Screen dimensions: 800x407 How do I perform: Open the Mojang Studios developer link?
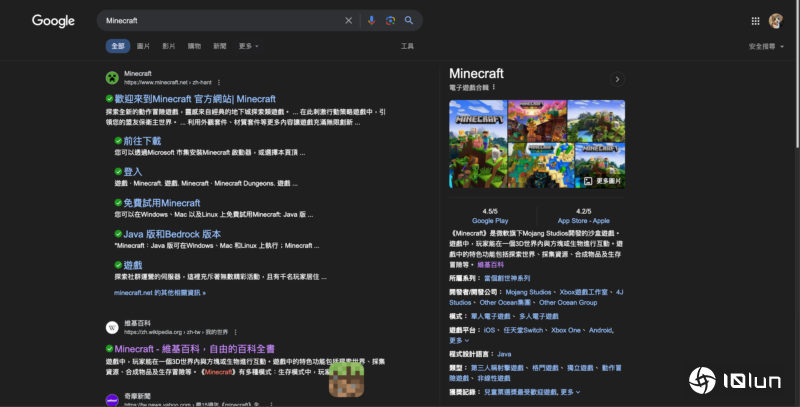point(528,292)
